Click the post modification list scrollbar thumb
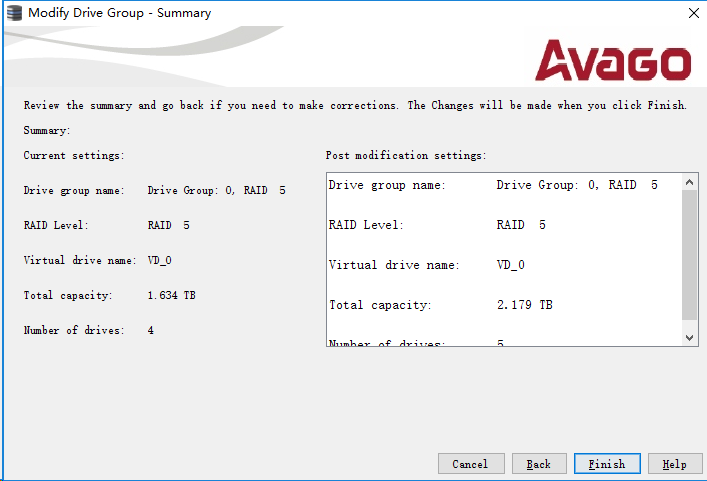Viewport: 707px width, 481px height. (x=689, y=255)
